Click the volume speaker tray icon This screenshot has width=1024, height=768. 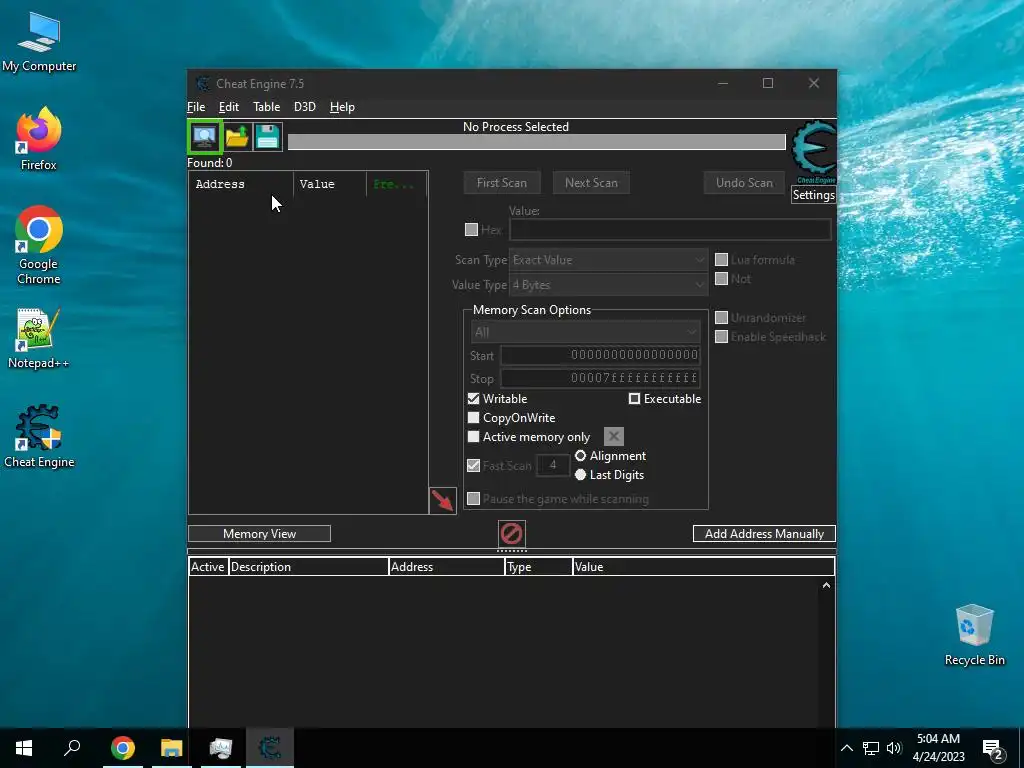[x=894, y=748]
